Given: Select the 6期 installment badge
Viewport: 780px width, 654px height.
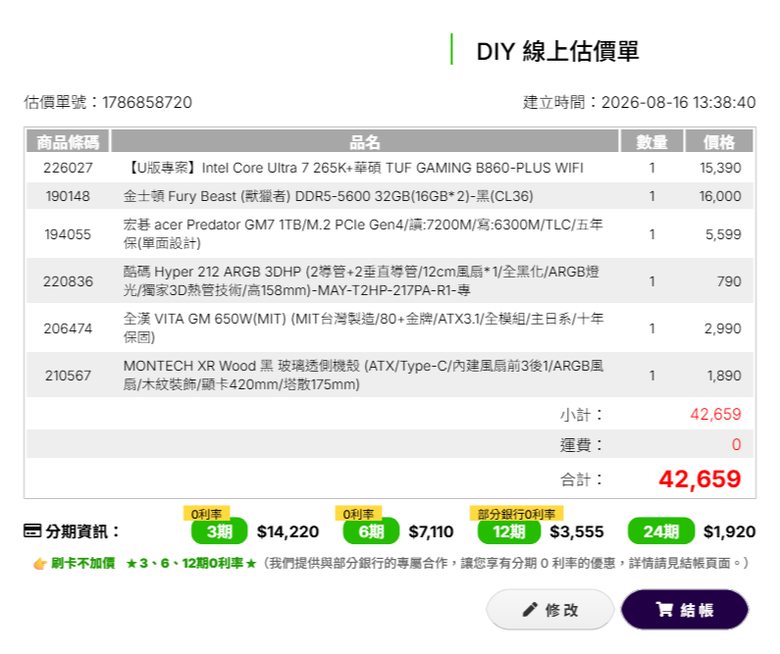Looking at the screenshot, I should click(371, 531).
